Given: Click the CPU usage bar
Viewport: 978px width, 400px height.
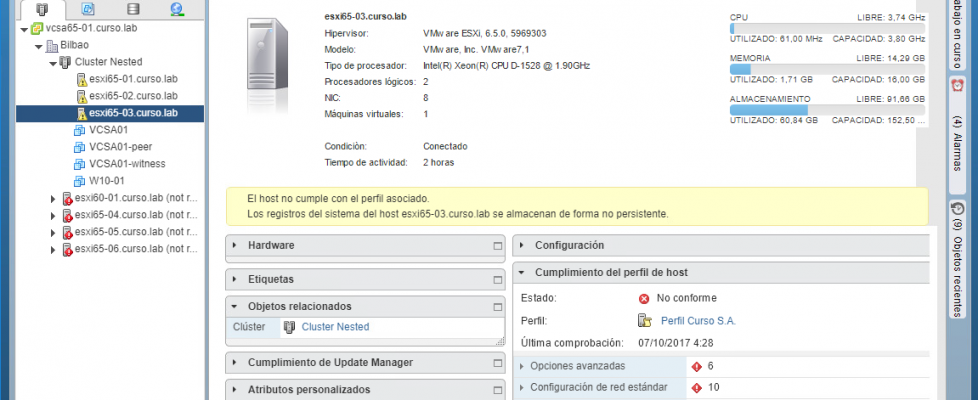Looking at the screenshot, I should (x=827, y=28).
